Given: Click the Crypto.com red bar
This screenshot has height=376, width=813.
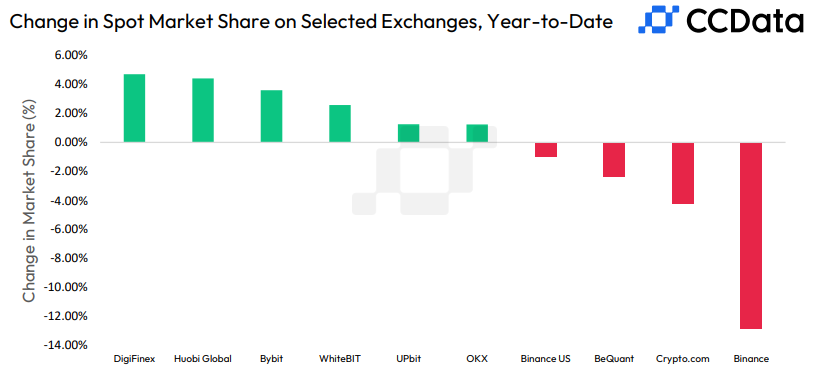Looking at the screenshot, I should point(683,173).
